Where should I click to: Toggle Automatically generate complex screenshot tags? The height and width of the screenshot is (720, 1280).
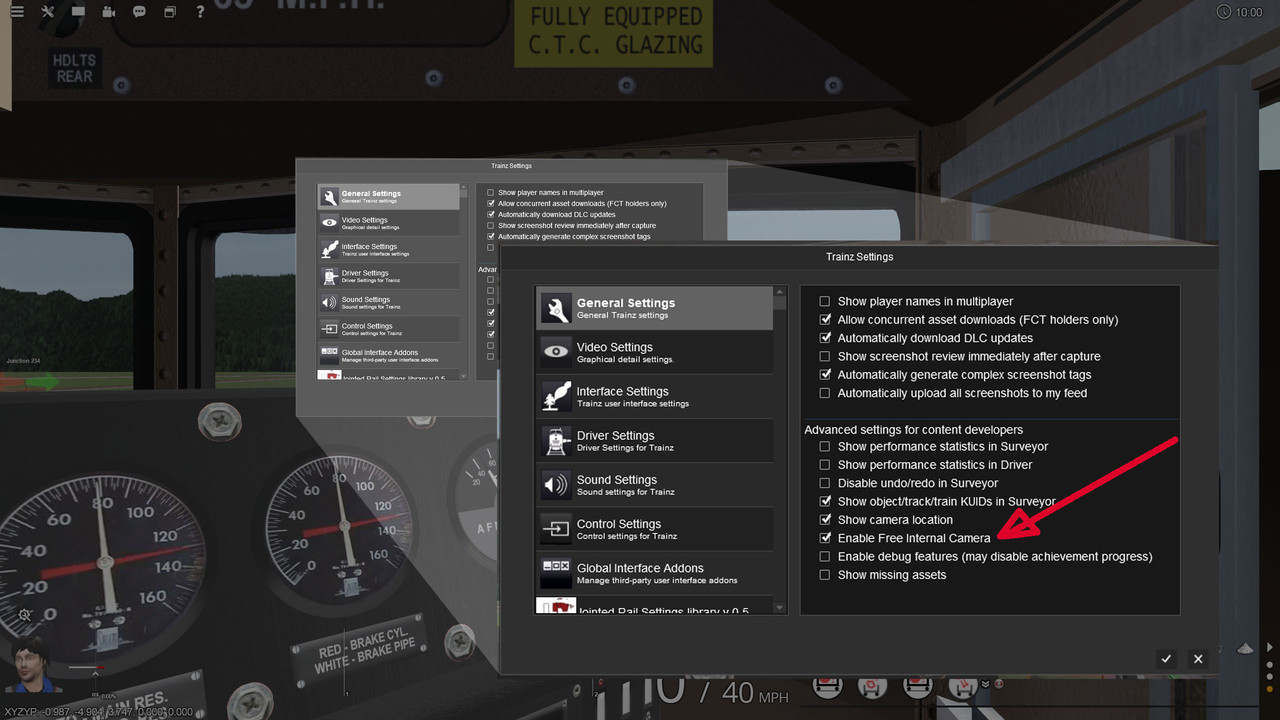pos(825,375)
